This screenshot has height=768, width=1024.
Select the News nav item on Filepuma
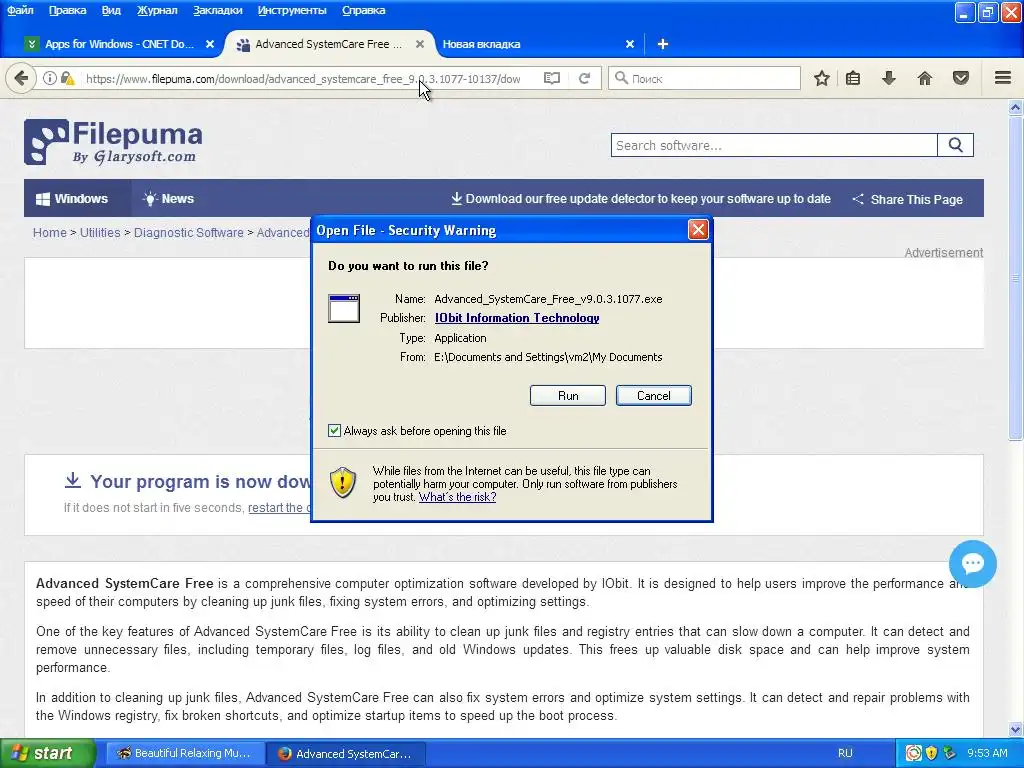pyautogui.click(x=168, y=199)
